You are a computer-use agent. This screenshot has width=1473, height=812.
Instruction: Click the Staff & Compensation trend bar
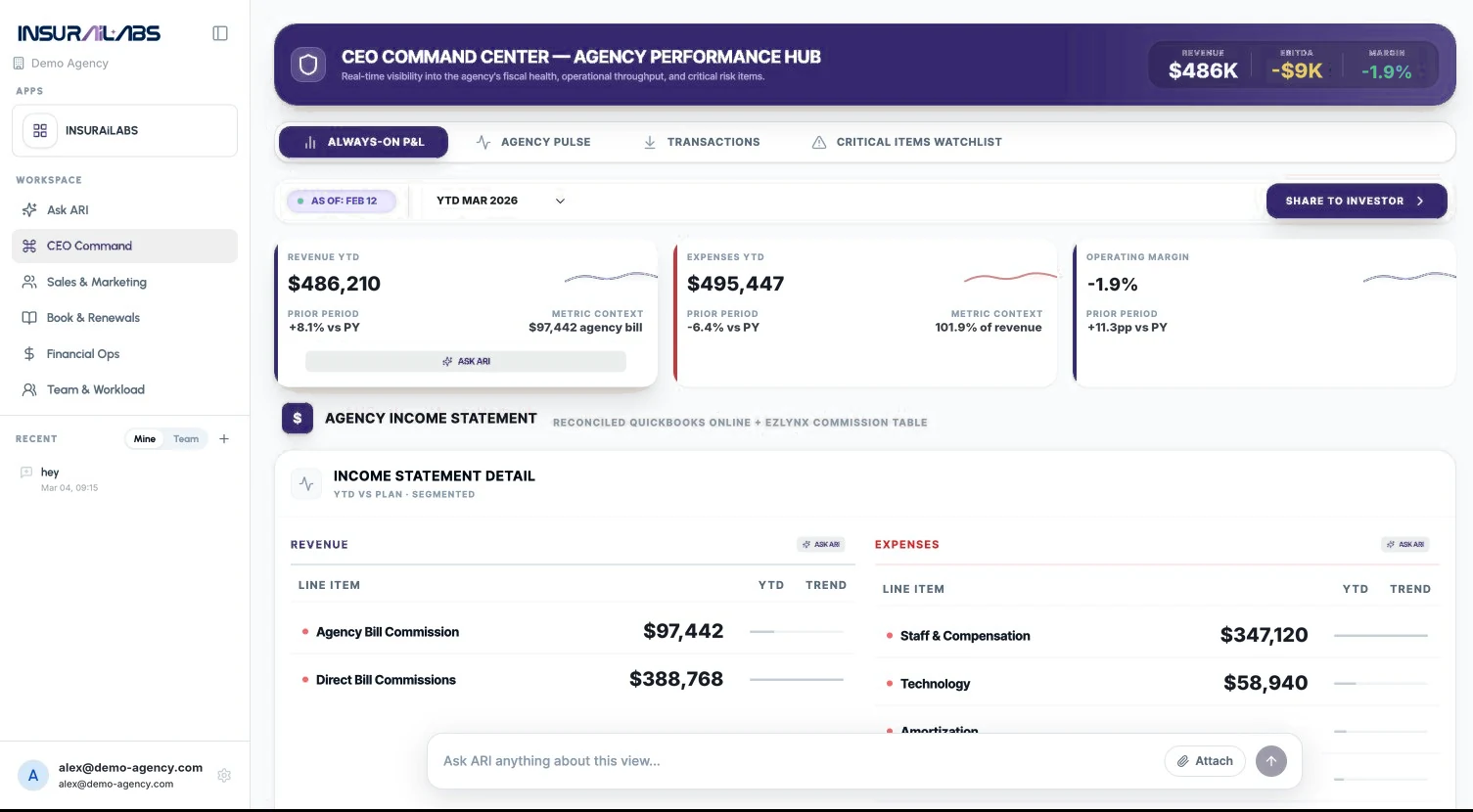[1380, 636]
